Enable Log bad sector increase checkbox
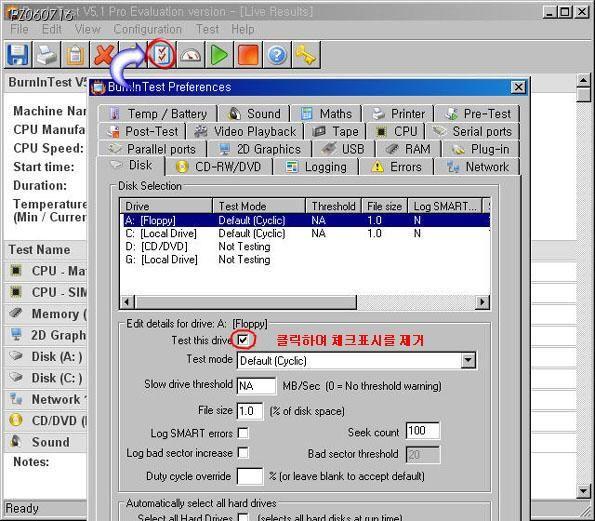This screenshot has height=521, width=595. coord(243,453)
